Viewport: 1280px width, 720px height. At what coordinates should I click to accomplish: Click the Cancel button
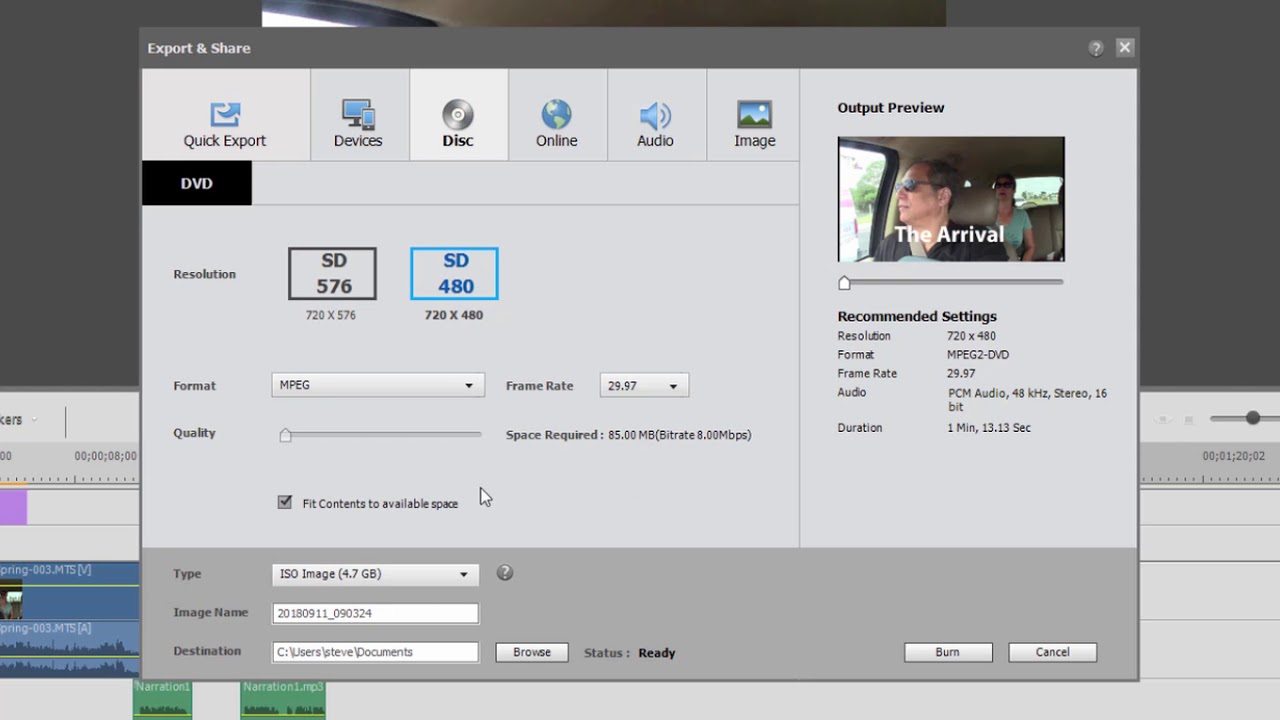click(x=1052, y=652)
